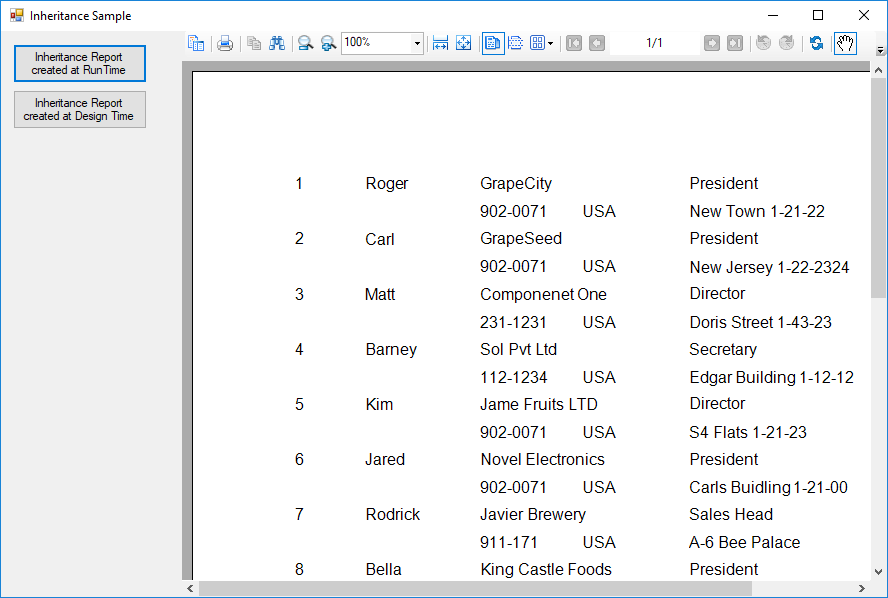Click the Zoom In magnifier icon

(x=328, y=43)
